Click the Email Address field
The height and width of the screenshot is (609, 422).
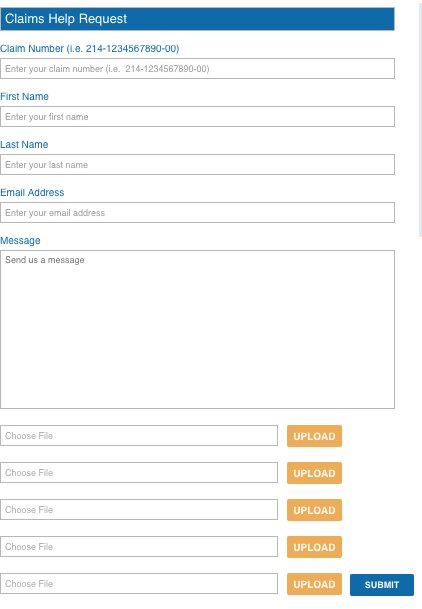[x=197, y=212]
